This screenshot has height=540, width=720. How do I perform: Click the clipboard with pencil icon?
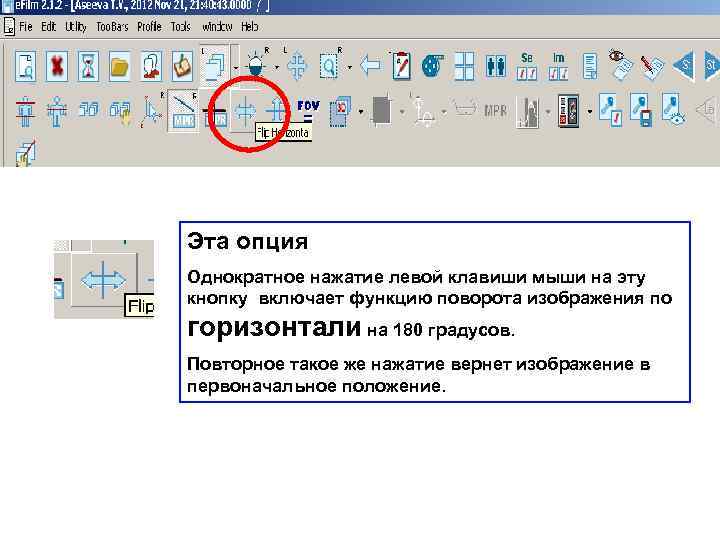[x=401, y=66]
